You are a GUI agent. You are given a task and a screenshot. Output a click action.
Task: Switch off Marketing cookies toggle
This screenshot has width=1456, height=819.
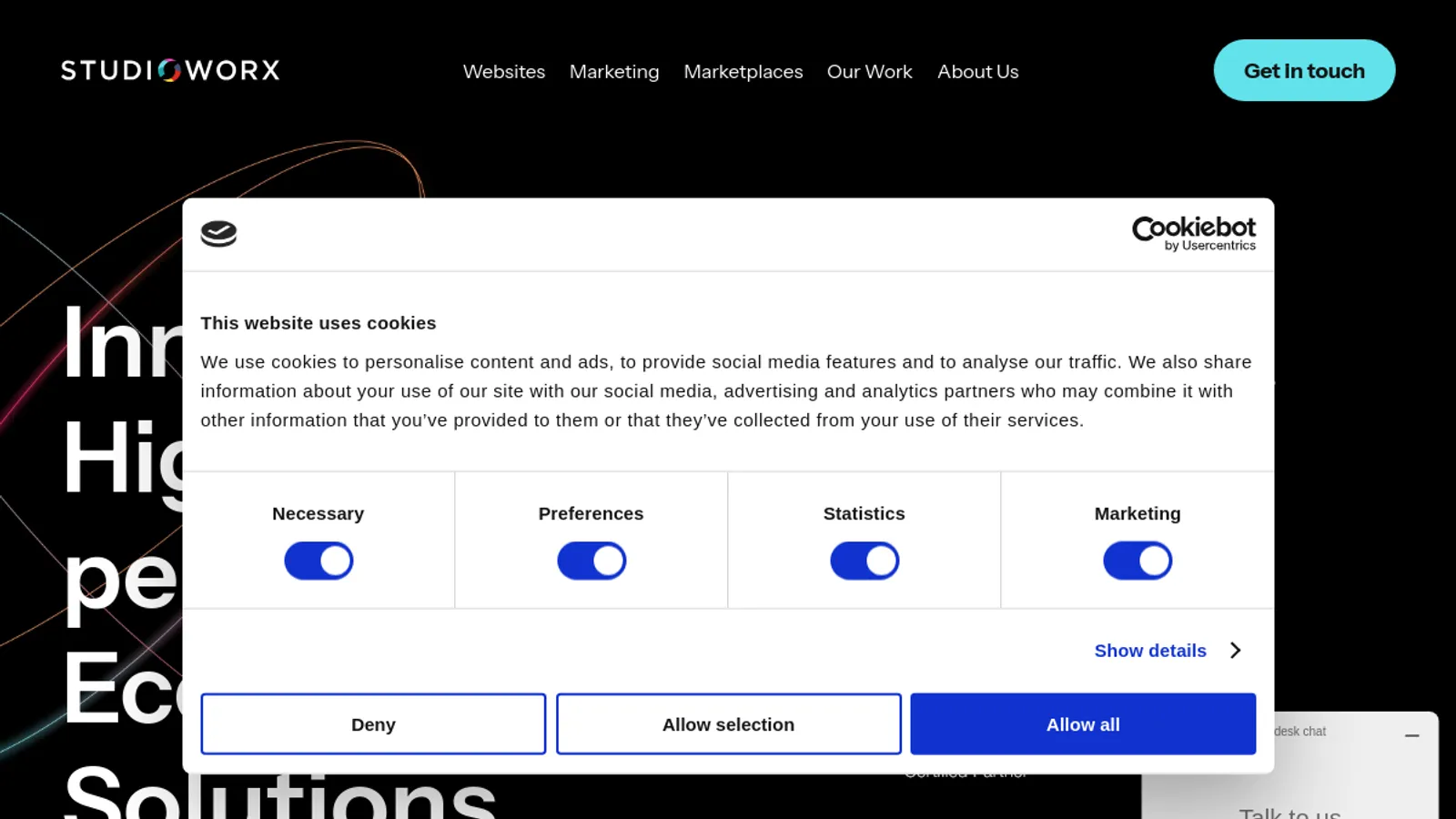pos(1137,561)
